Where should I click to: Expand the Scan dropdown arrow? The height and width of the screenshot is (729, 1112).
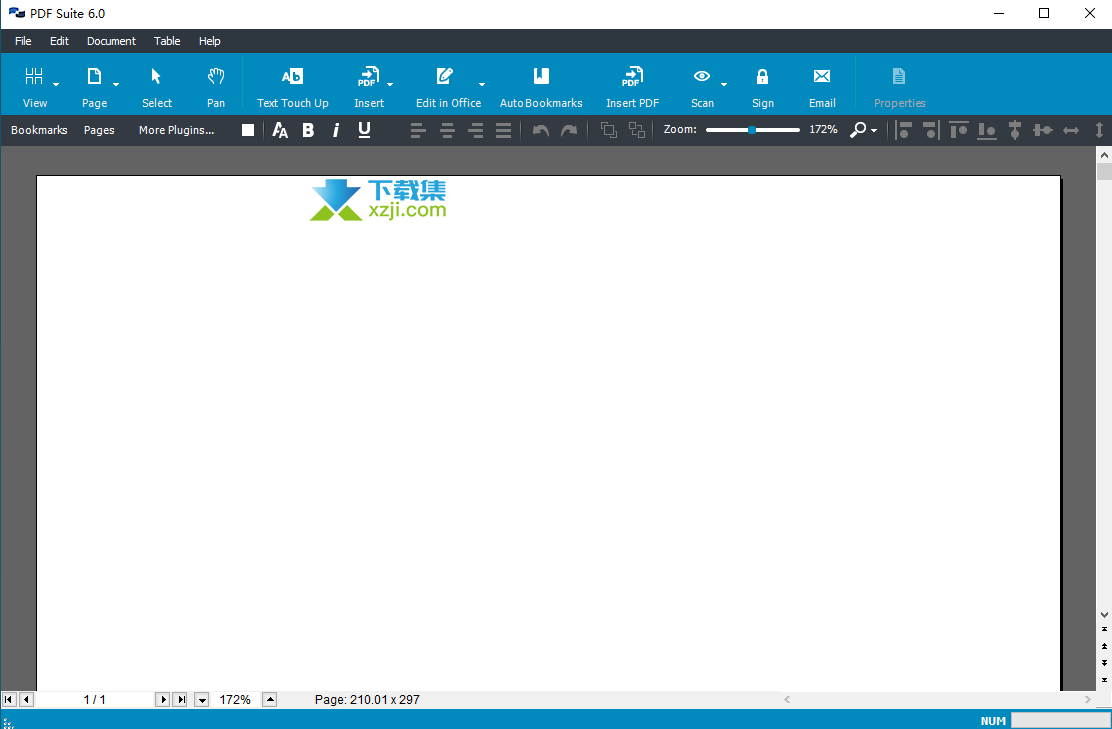tap(724, 84)
